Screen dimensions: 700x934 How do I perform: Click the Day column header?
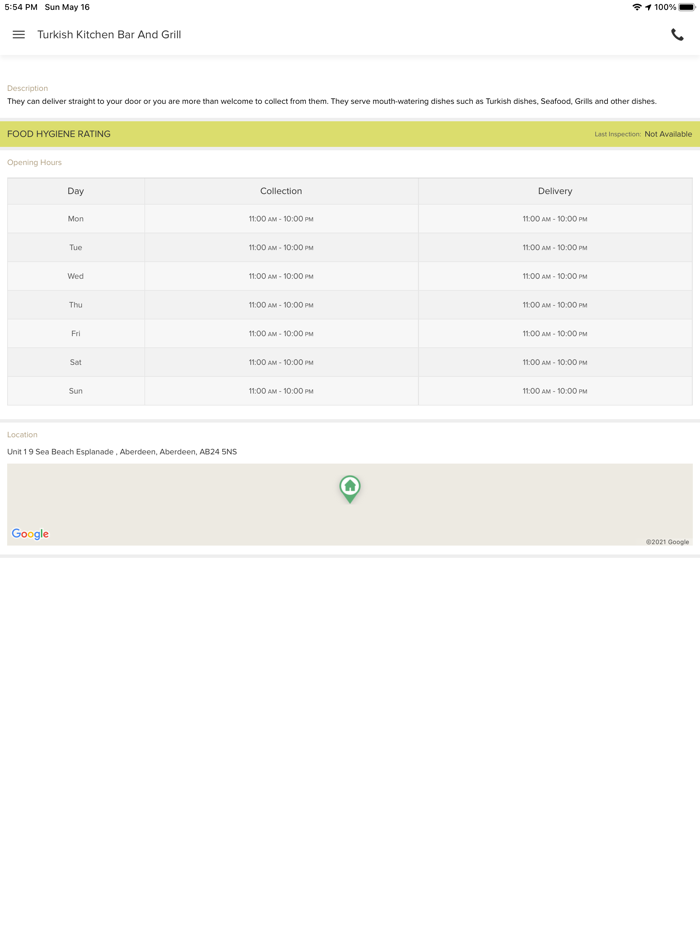click(x=76, y=191)
